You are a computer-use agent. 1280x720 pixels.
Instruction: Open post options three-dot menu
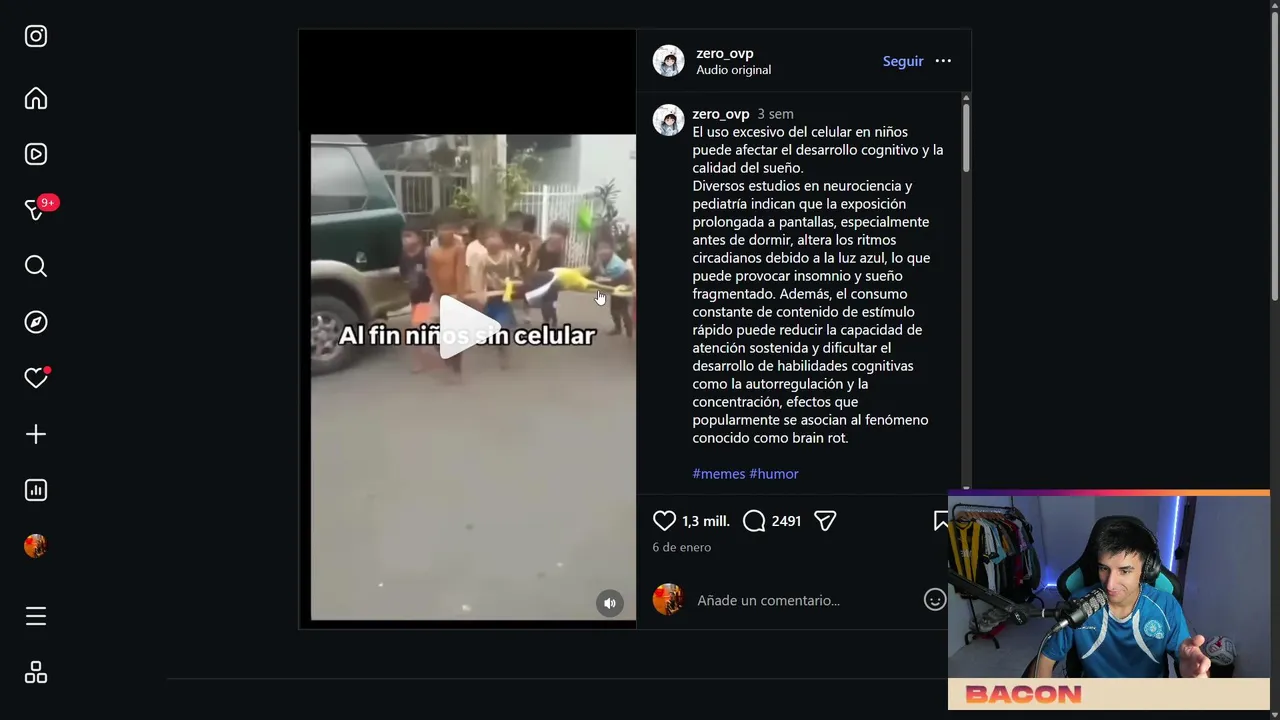(x=943, y=61)
